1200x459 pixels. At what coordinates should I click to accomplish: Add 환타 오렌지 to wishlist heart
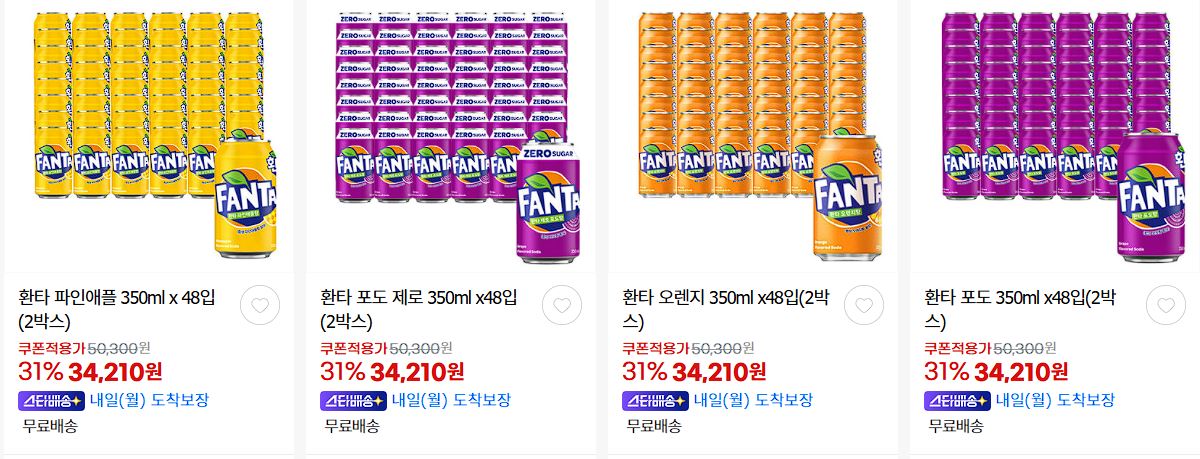864,305
